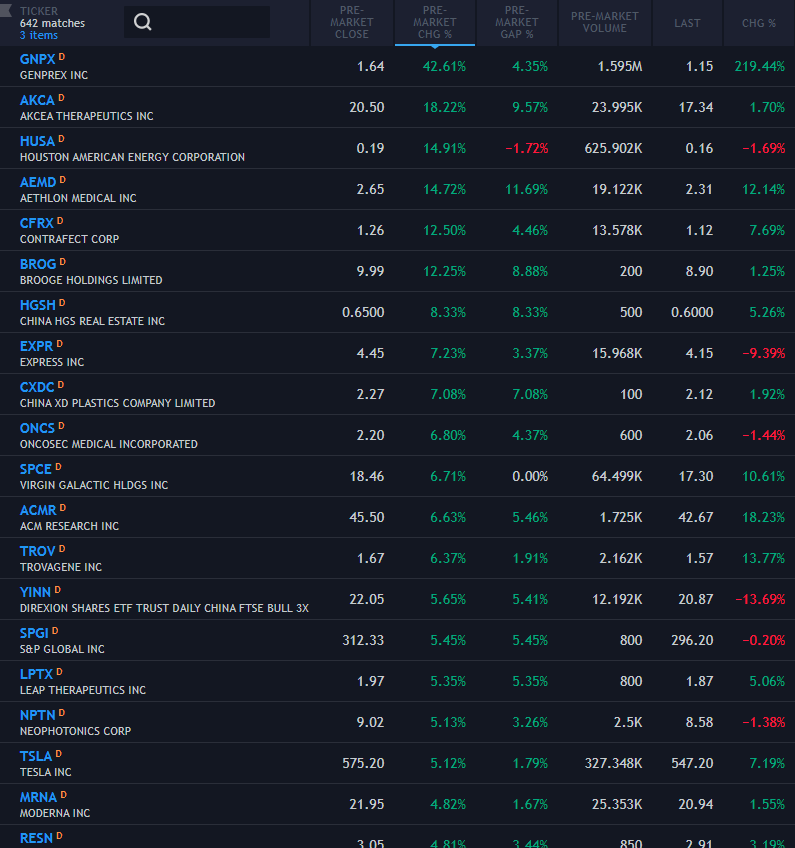Click MRNA last price 20.94
Screen dimensions: 795x848
click(x=696, y=805)
